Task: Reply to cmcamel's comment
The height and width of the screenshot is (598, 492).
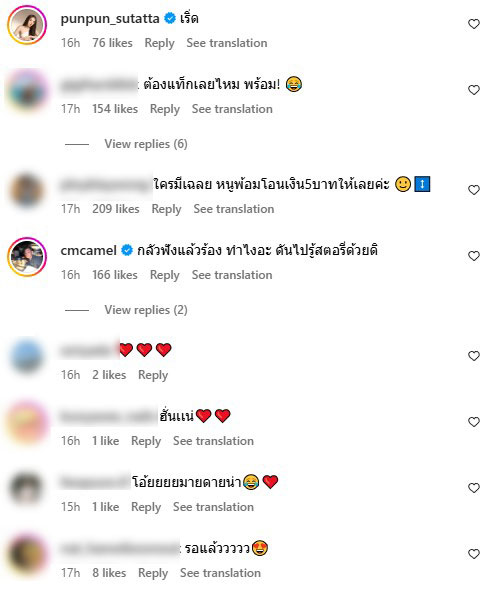Action: tap(165, 275)
